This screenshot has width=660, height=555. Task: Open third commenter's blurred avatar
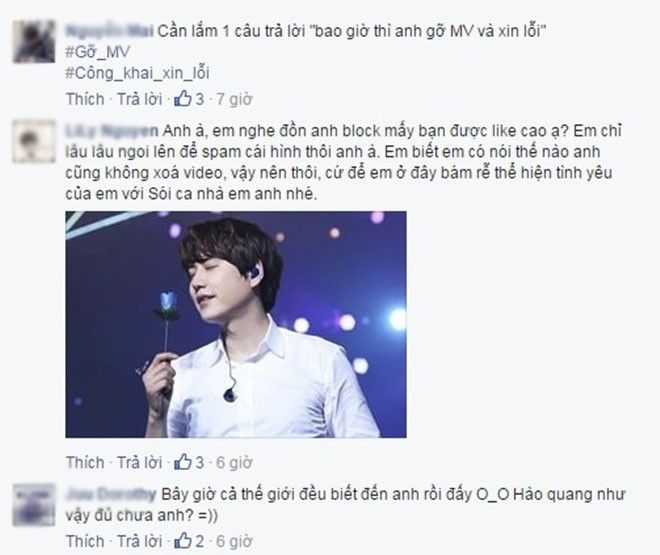pos(34,505)
